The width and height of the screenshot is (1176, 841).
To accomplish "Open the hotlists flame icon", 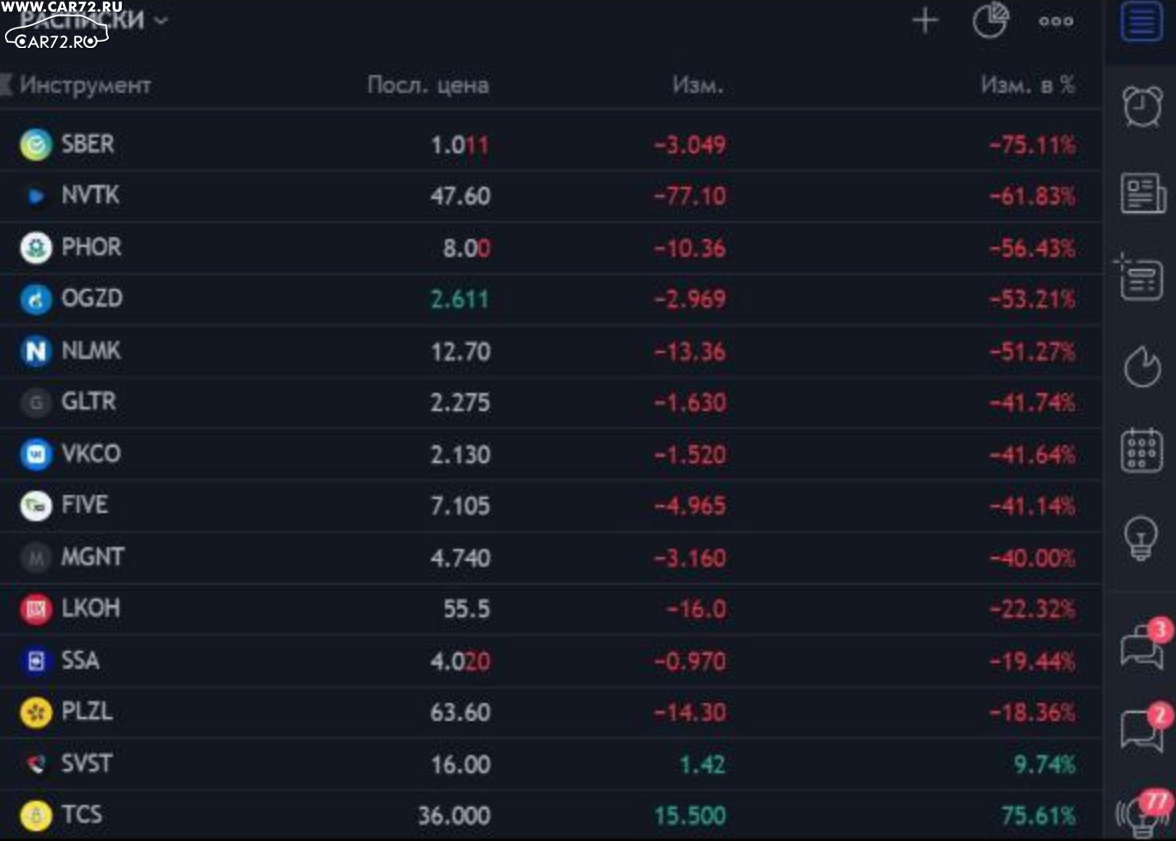I will tap(1142, 366).
